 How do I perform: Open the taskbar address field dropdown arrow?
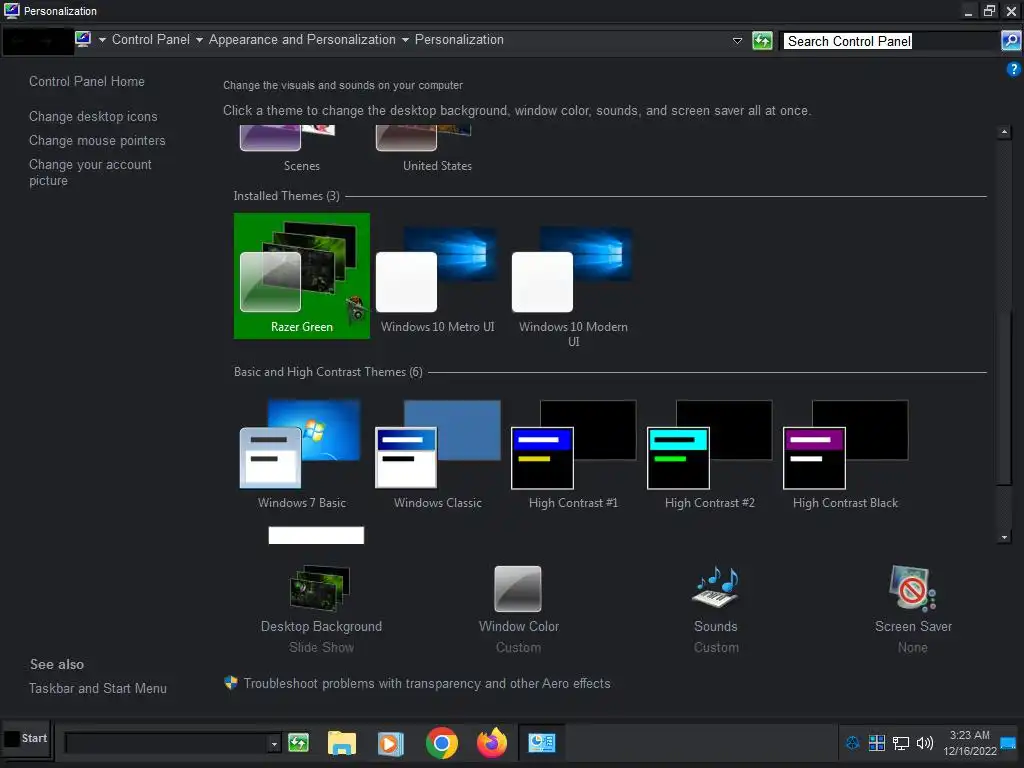(x=274, y=743)
